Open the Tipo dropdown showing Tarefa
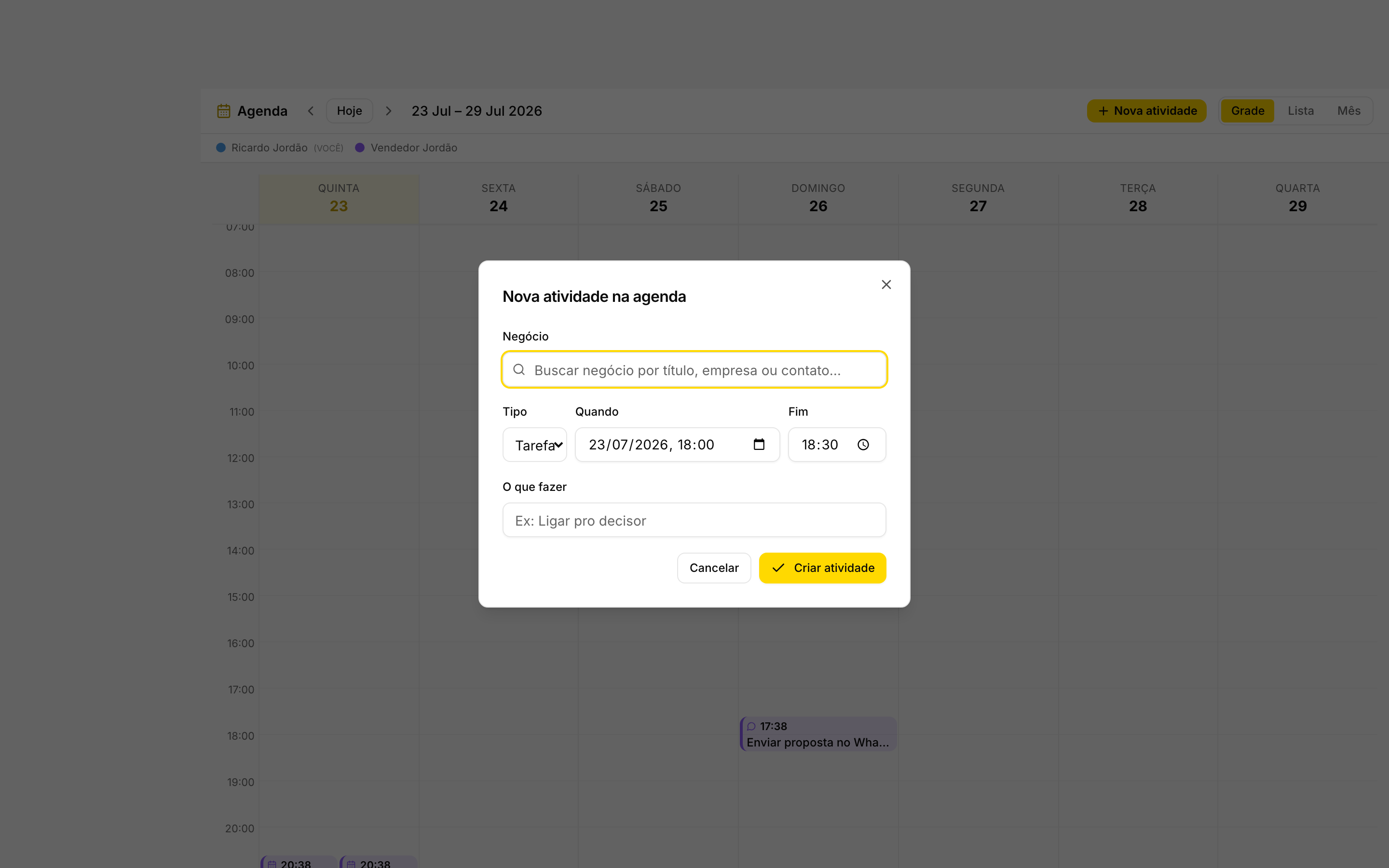 click(x=534, y=445)
